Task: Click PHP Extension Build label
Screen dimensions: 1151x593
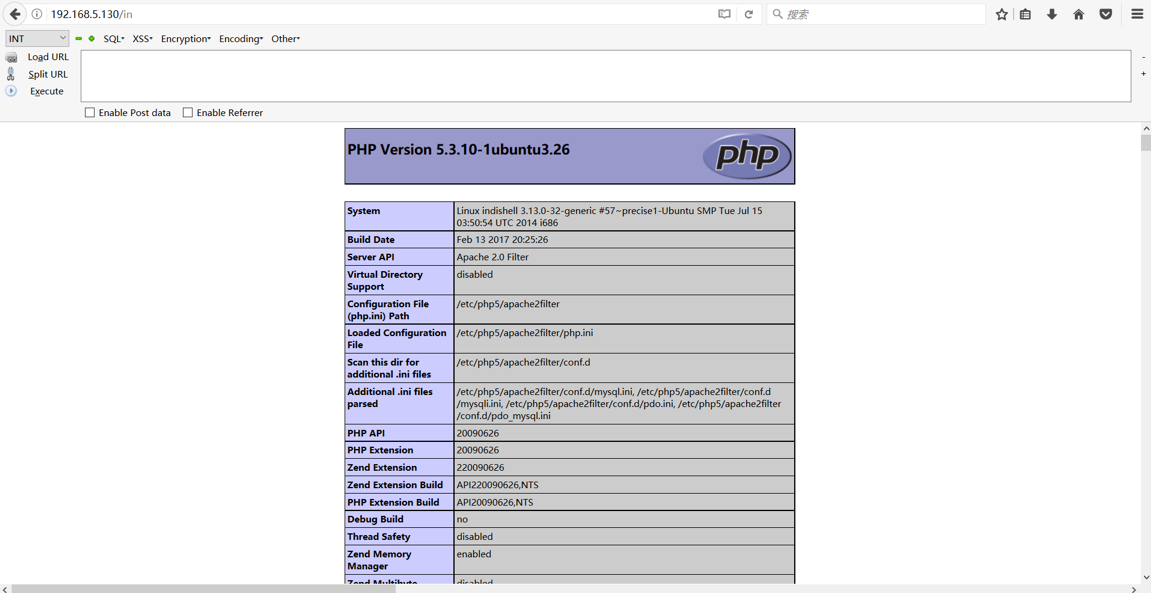Action: pyautogui.click(x=393, y=502)
